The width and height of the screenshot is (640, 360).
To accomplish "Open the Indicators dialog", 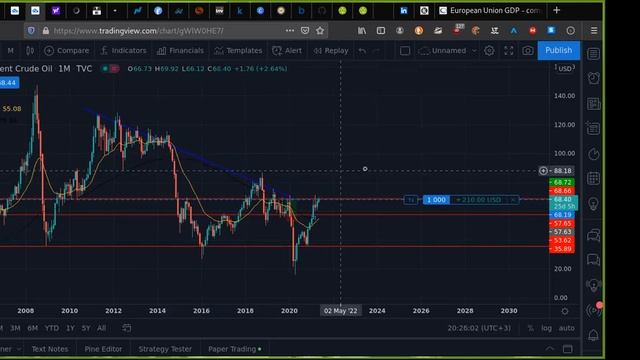I will pyautogui.click(x=123, y=51).
